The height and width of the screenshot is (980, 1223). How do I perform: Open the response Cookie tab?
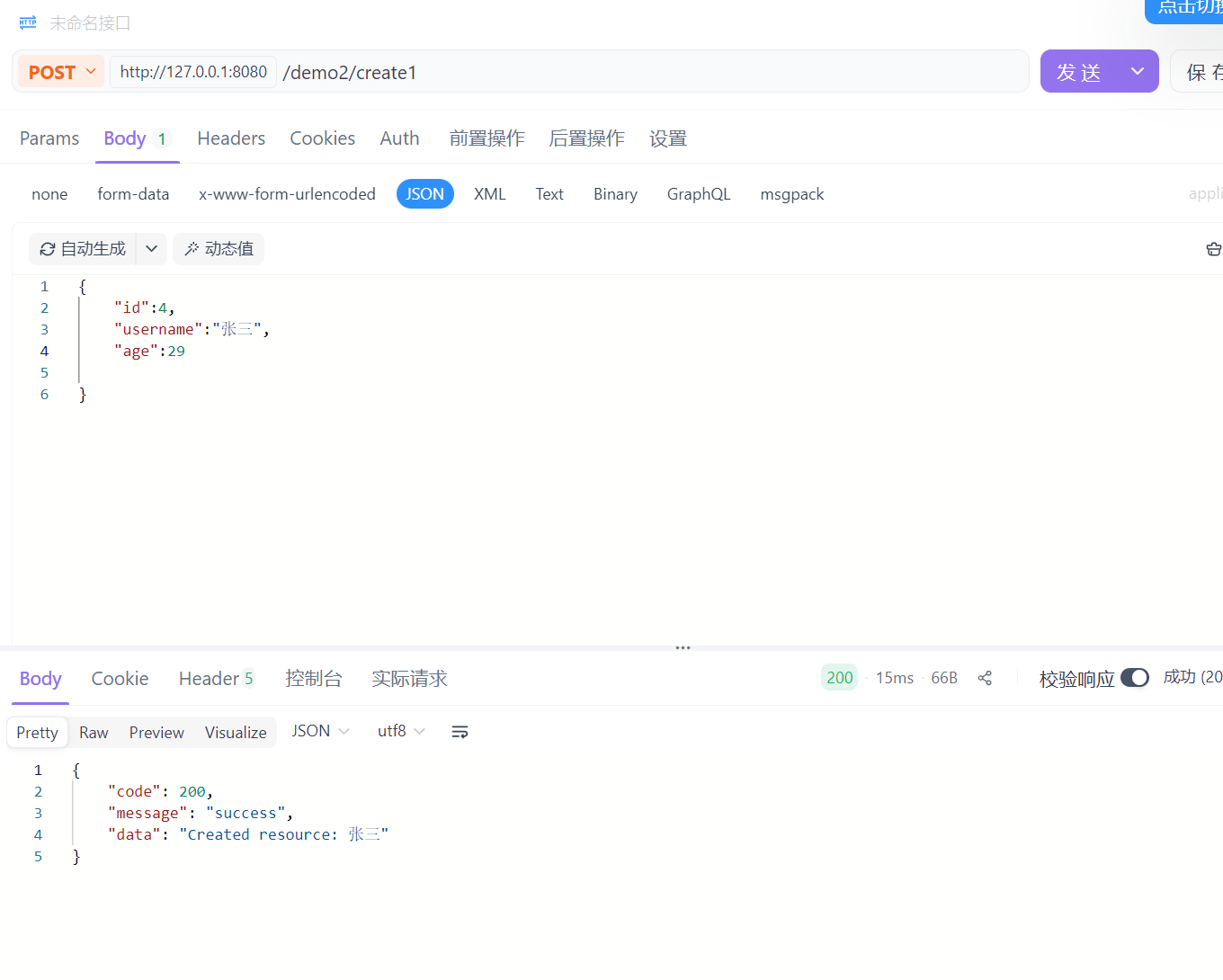(x=120, y=679)
